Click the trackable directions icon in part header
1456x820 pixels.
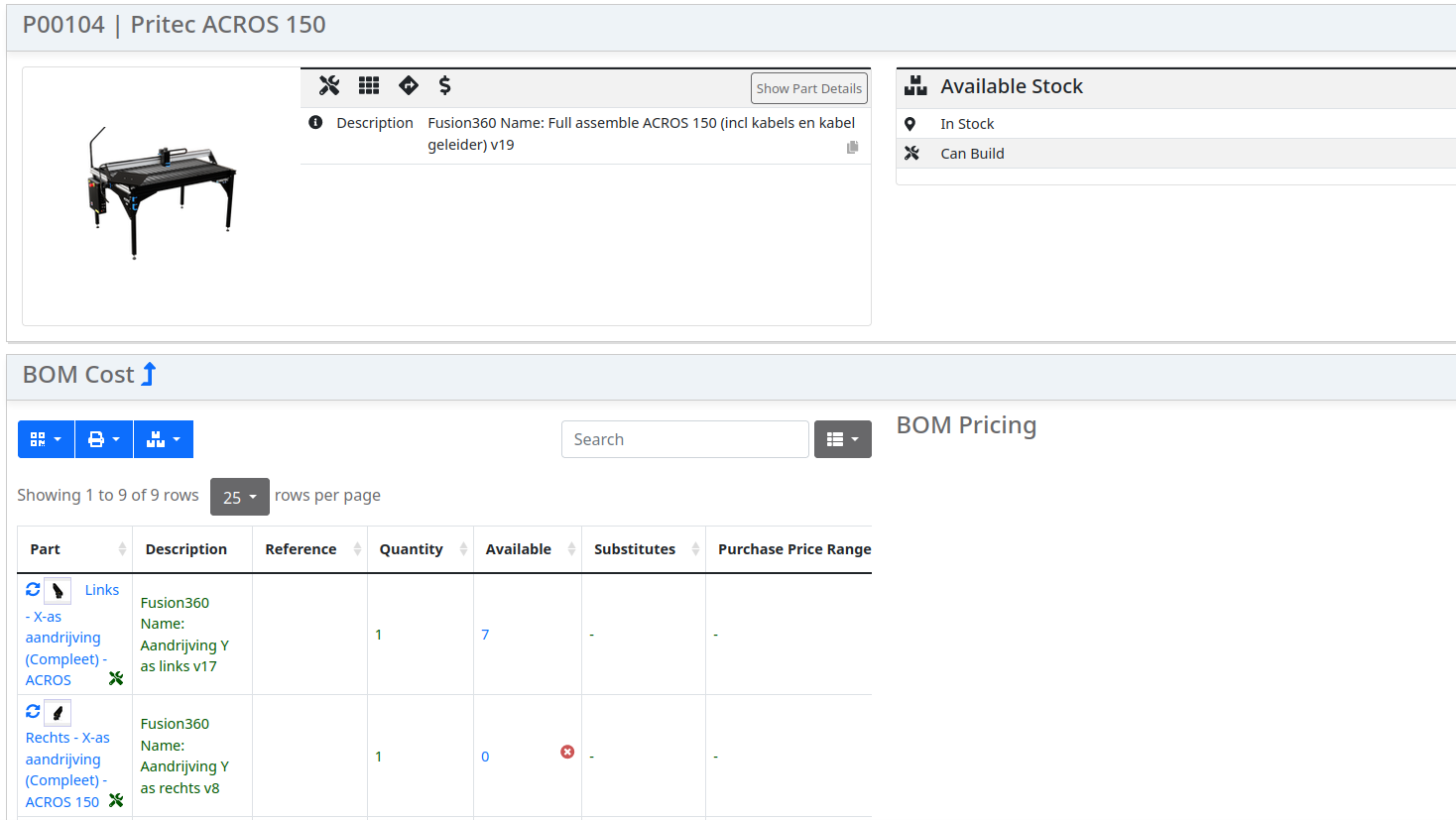(409, 86)
